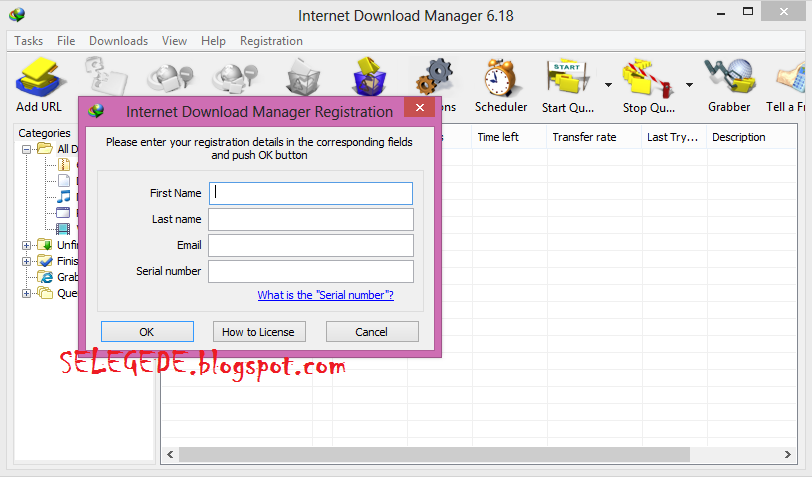Select the All Downloads folder icon
The image size is (812, 477).
pos(45,149)
